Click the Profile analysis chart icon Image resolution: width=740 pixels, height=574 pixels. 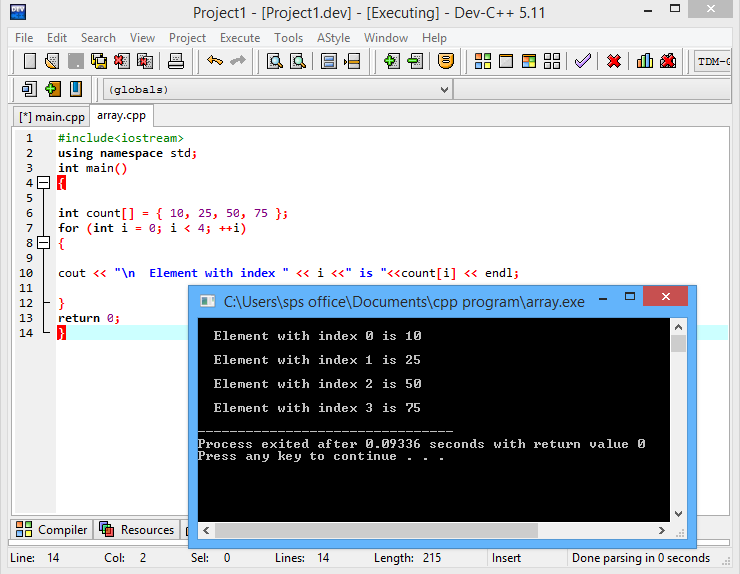coord(645,61)
